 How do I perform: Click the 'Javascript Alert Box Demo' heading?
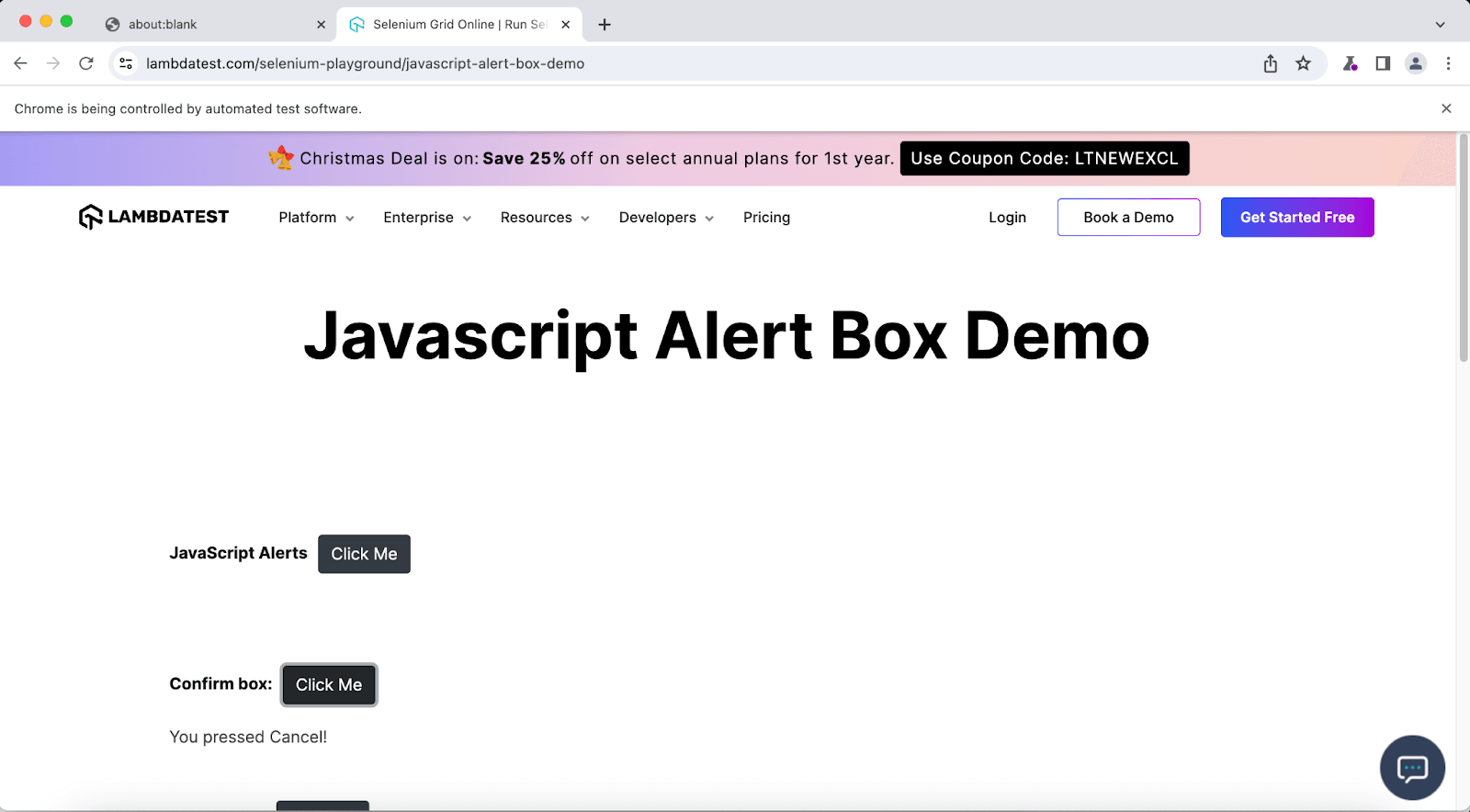(x=726, y=336)
